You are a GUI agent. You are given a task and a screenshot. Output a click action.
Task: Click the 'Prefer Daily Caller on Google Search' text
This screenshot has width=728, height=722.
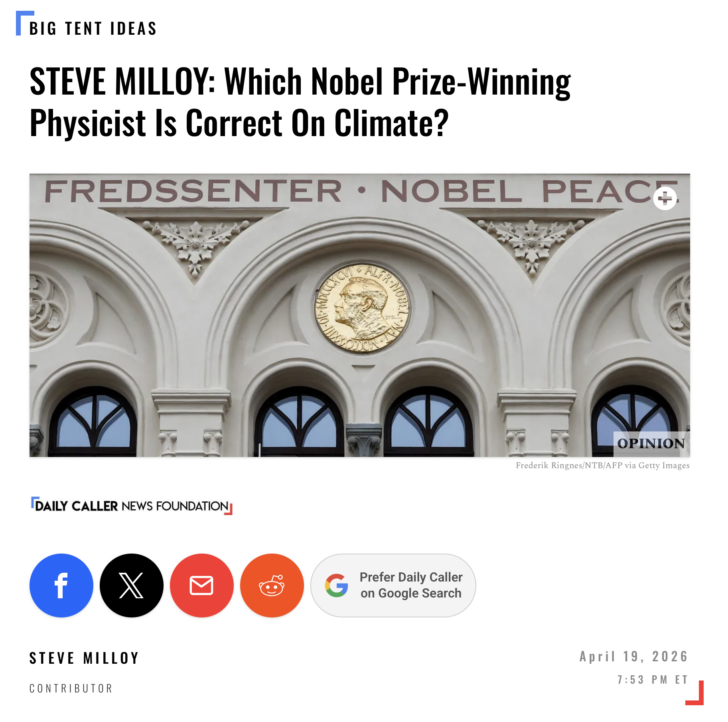411,586
